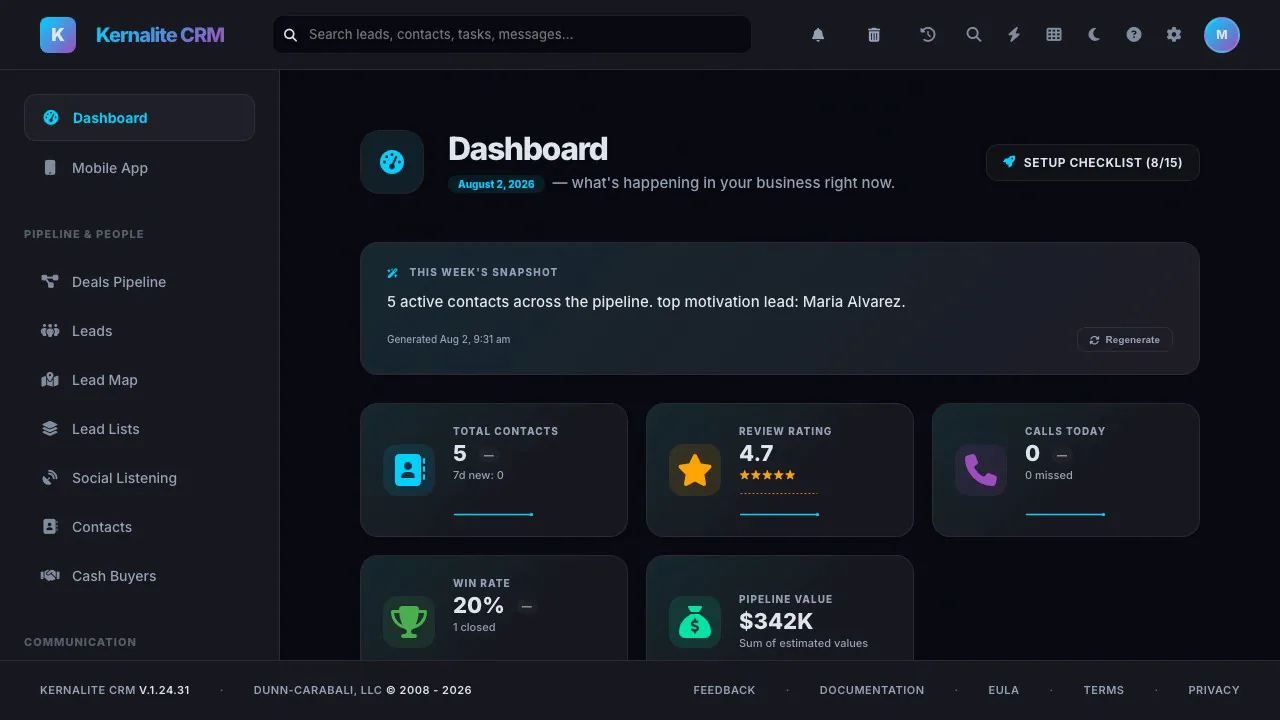Open the settings gear icon
Viewport: 1280px width, 720px height.
coord(1174,35)
